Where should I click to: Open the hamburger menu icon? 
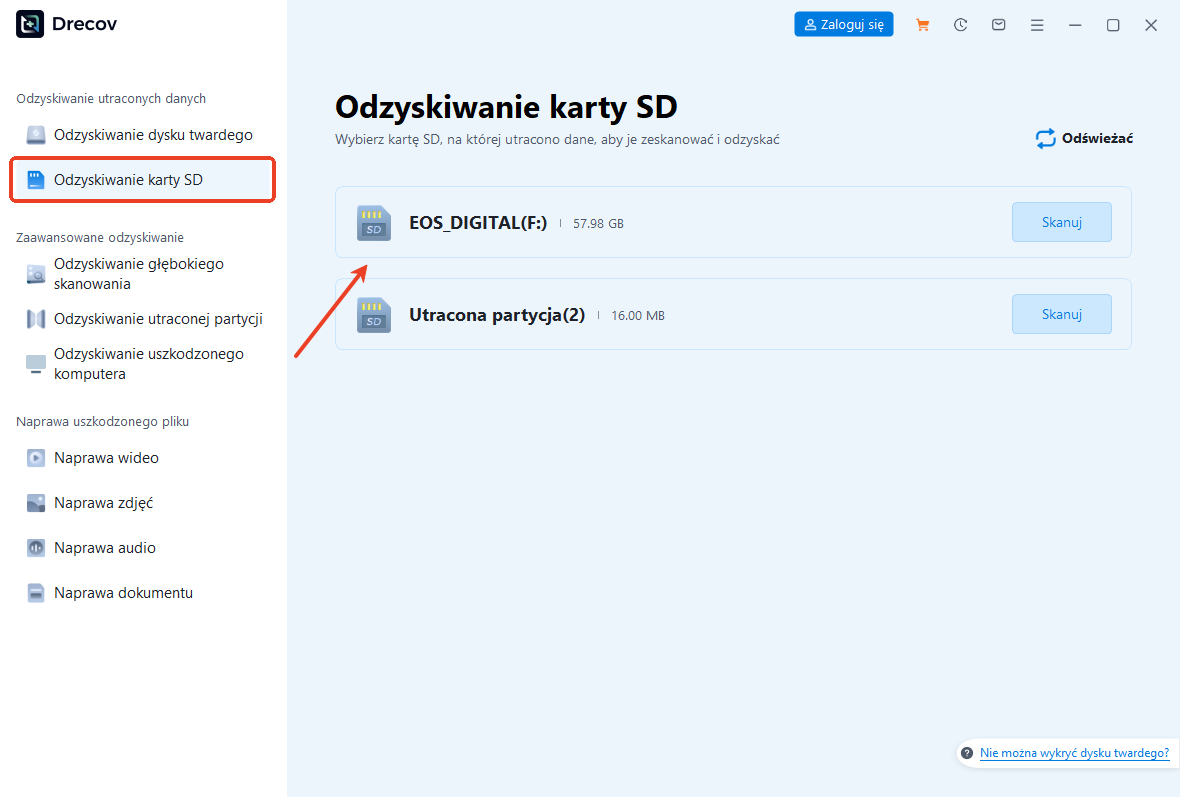click(1037, 24)
